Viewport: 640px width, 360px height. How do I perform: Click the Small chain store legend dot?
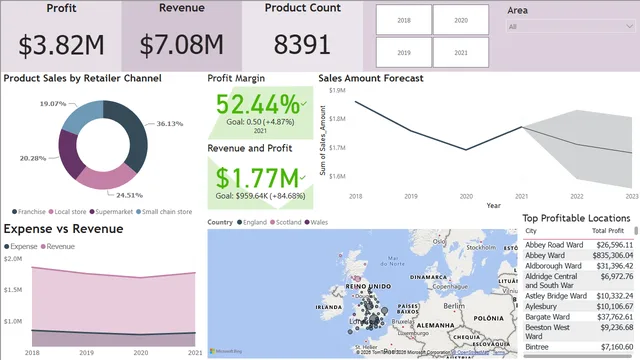tap(138, 211)
